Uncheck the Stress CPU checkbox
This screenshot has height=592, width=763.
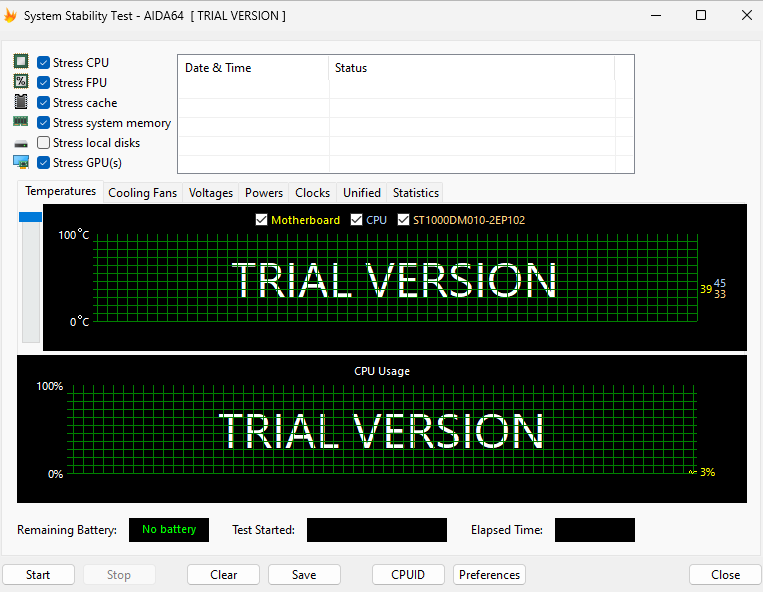43,63
